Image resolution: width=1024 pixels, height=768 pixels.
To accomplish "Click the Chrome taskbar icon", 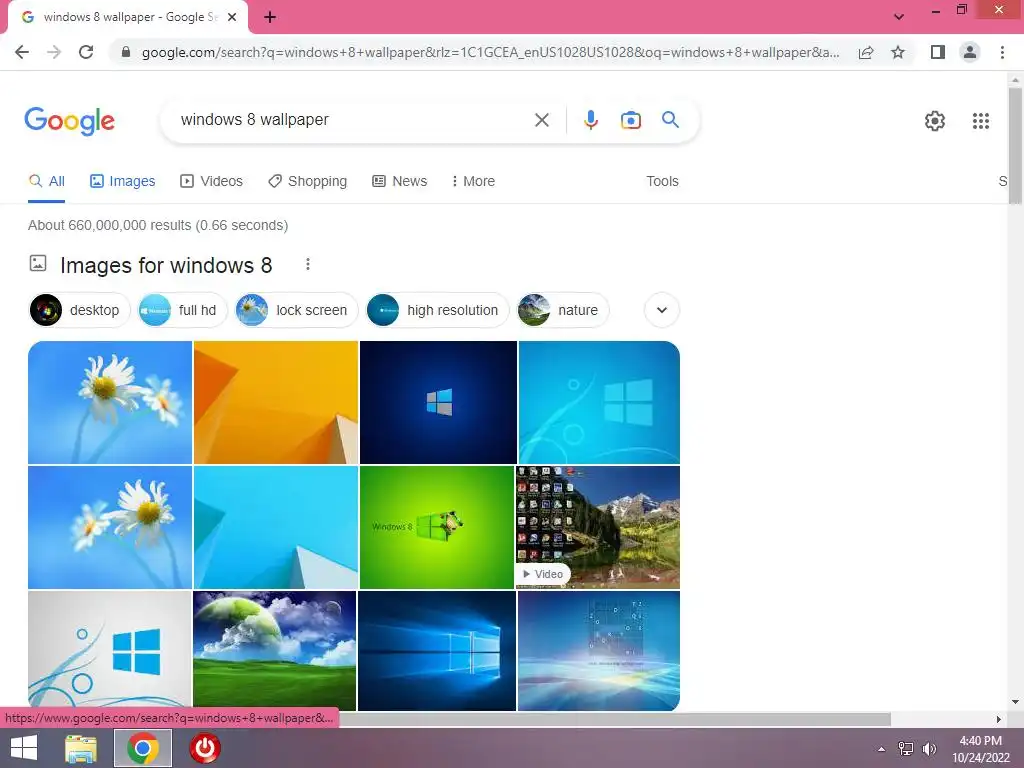I will coord(143,748).
